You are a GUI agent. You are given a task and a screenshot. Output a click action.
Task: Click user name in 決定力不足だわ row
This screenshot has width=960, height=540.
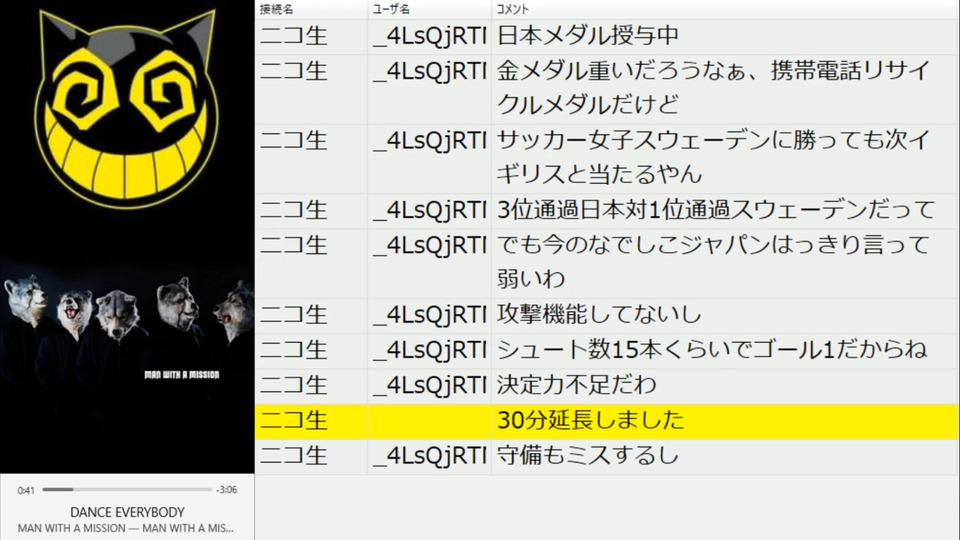pos(429,385)
